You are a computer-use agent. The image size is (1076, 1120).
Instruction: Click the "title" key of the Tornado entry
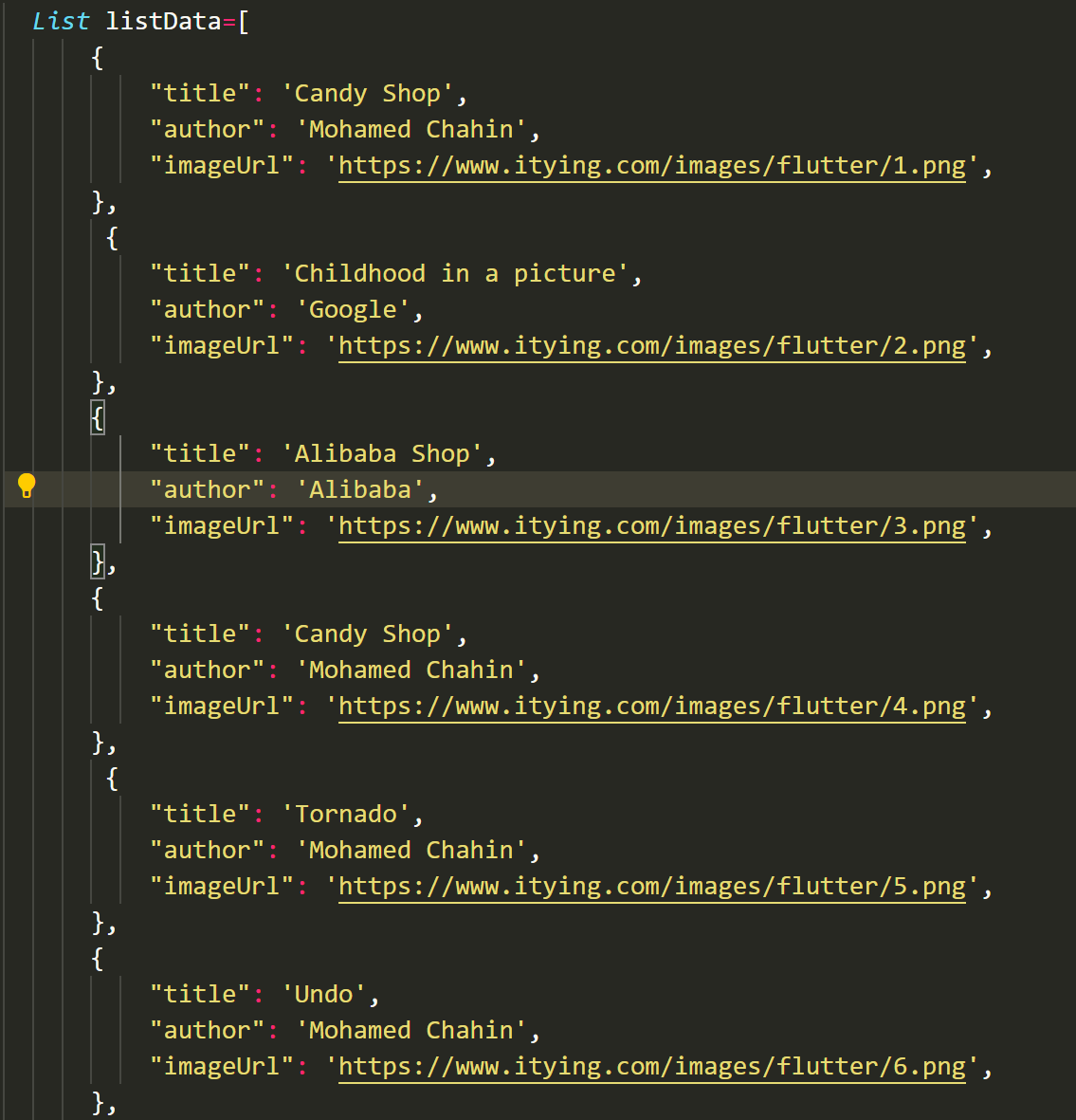[200, 815]
